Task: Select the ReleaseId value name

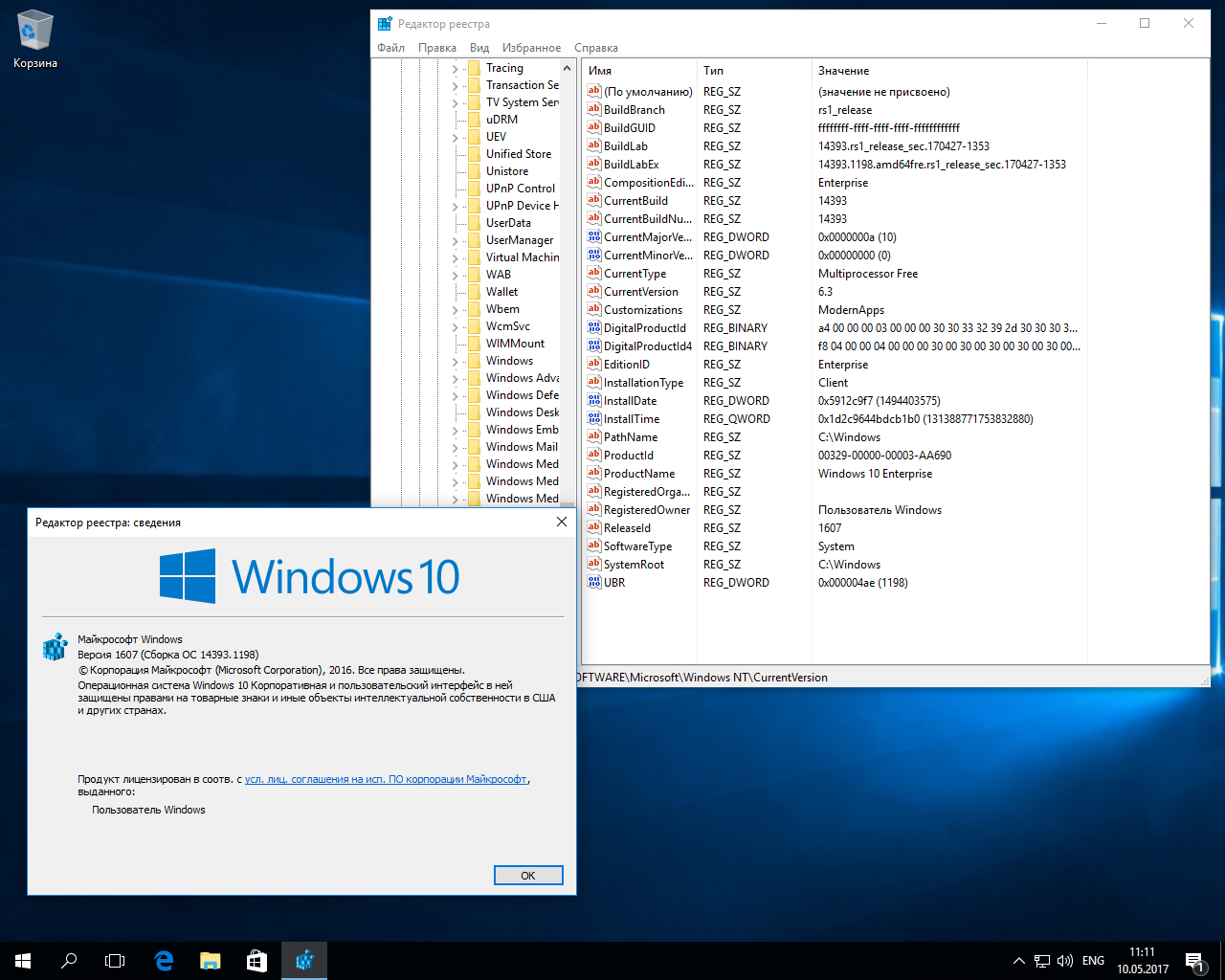Action: pos(627,528)
